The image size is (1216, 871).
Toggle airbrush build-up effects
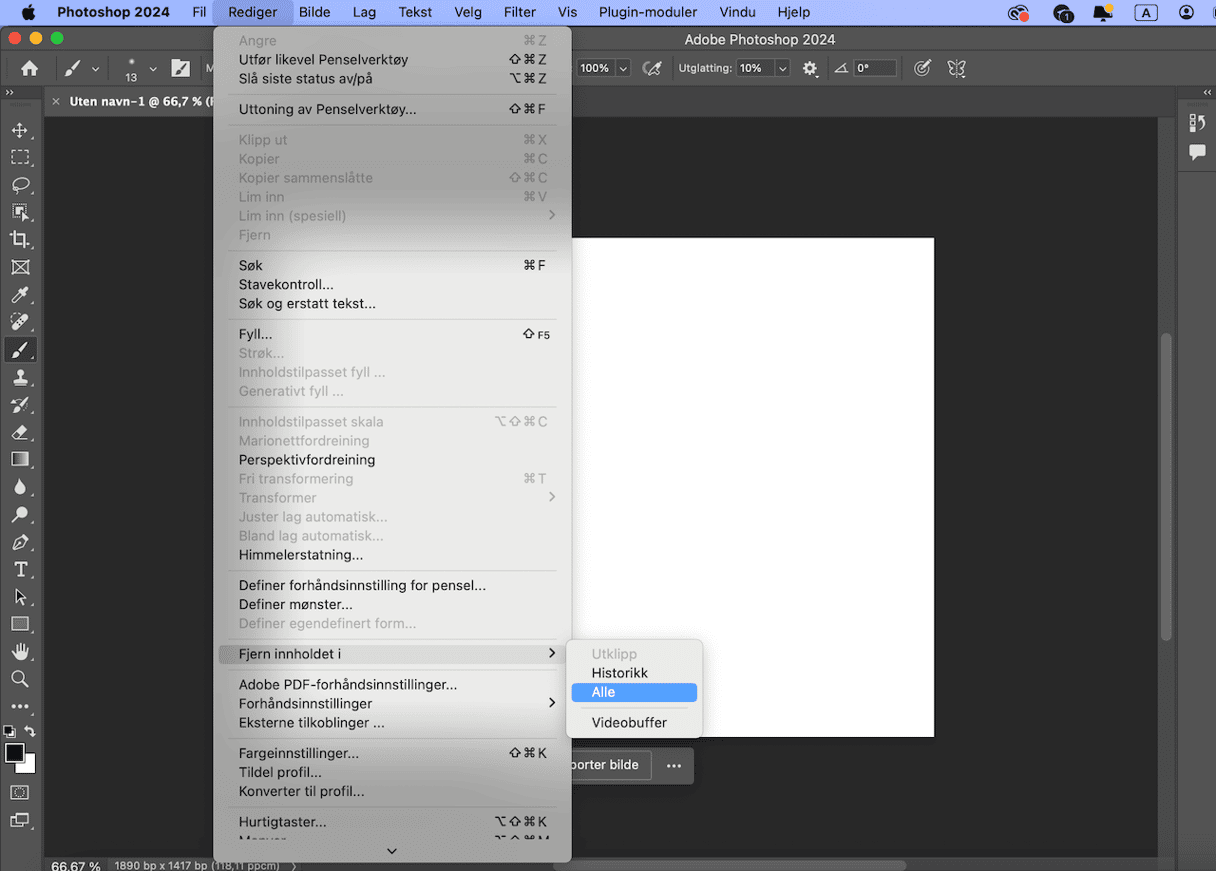[652, 68]
